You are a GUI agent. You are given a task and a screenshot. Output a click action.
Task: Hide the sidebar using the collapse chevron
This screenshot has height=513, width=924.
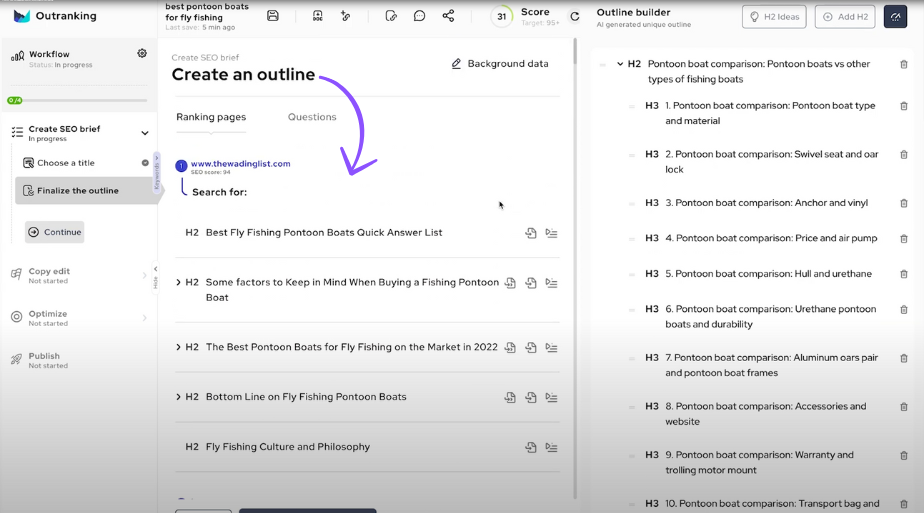pos(156,269)
